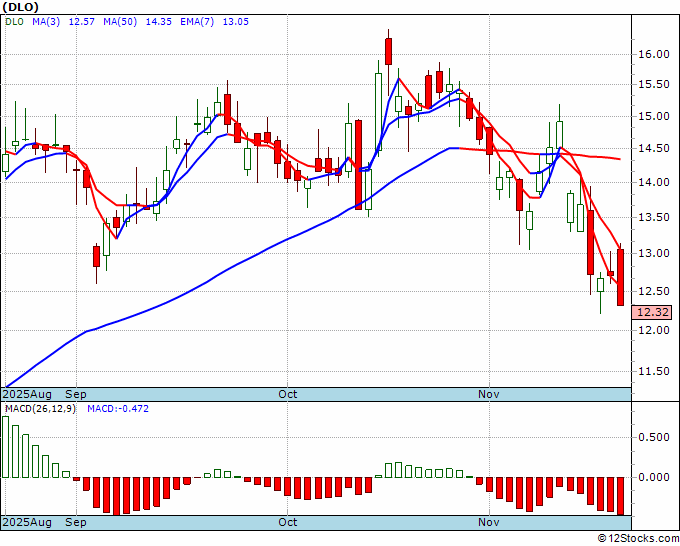The width and height of the screenshot is (680, 546).
Task: Click the 13.00 price axis label
Action: coord(654,253)
